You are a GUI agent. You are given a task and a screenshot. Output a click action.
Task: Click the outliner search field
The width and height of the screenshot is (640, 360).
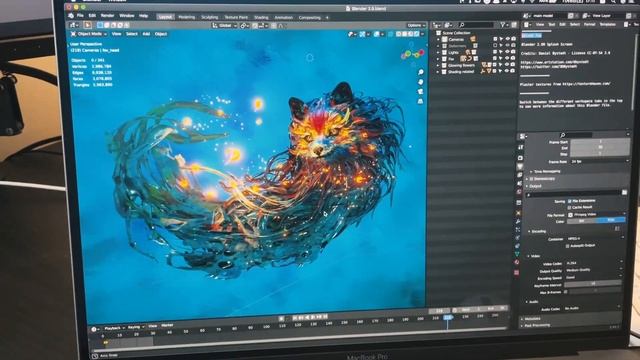click(x=477, y=25)
